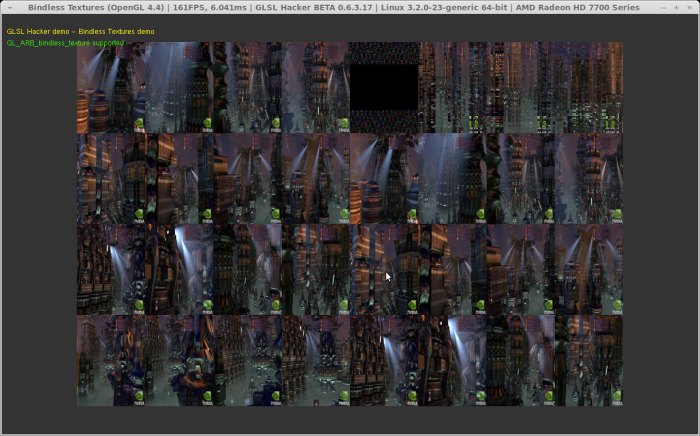The width and height of the screenshot is (700, 436).
Task: Click 'GL_ARB_bindless_texture supported' green text
Action: click(x=65, y=43)
